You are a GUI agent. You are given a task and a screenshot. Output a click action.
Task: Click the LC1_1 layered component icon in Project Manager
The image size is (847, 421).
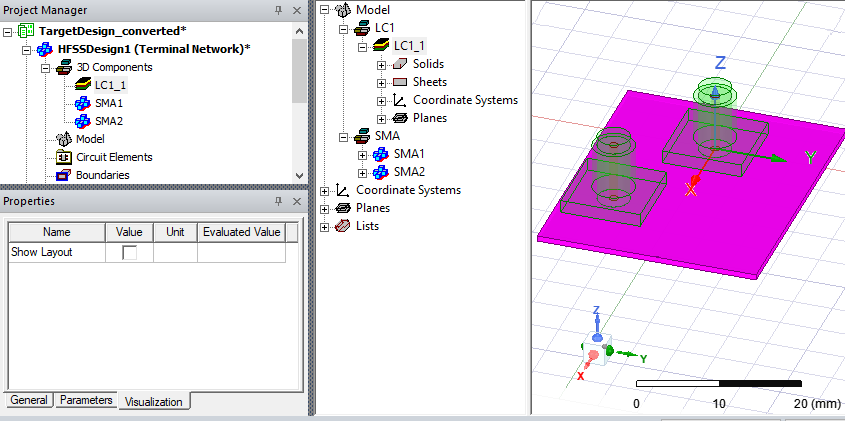click(x=83, y=85)
